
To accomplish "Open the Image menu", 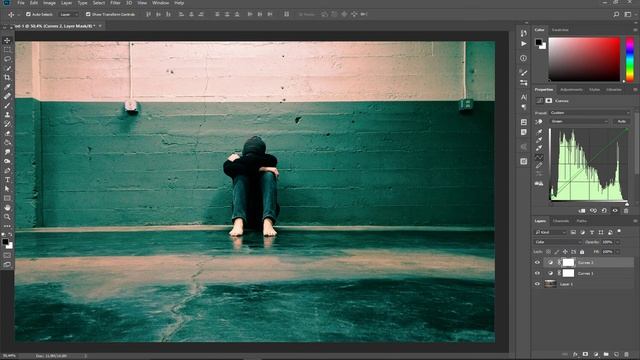I will tap(49, 3).
